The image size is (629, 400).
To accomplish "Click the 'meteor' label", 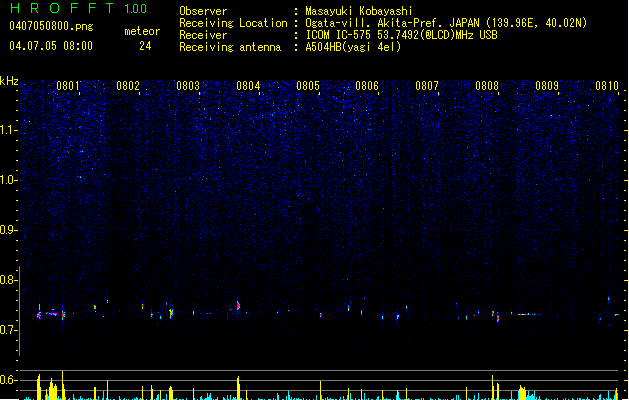I will pyautogui.click(x=142, y=31).
